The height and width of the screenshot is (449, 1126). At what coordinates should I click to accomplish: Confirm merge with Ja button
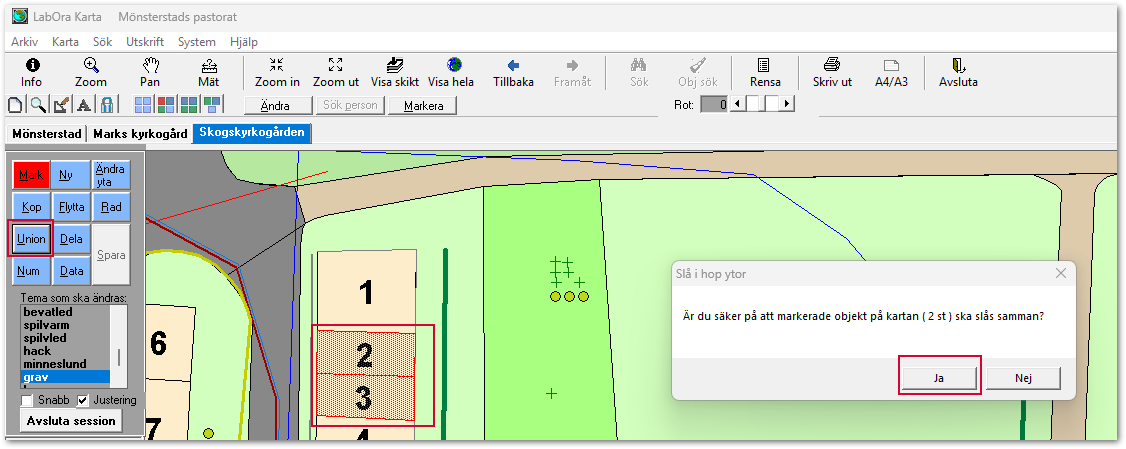(x=939, y=378)
